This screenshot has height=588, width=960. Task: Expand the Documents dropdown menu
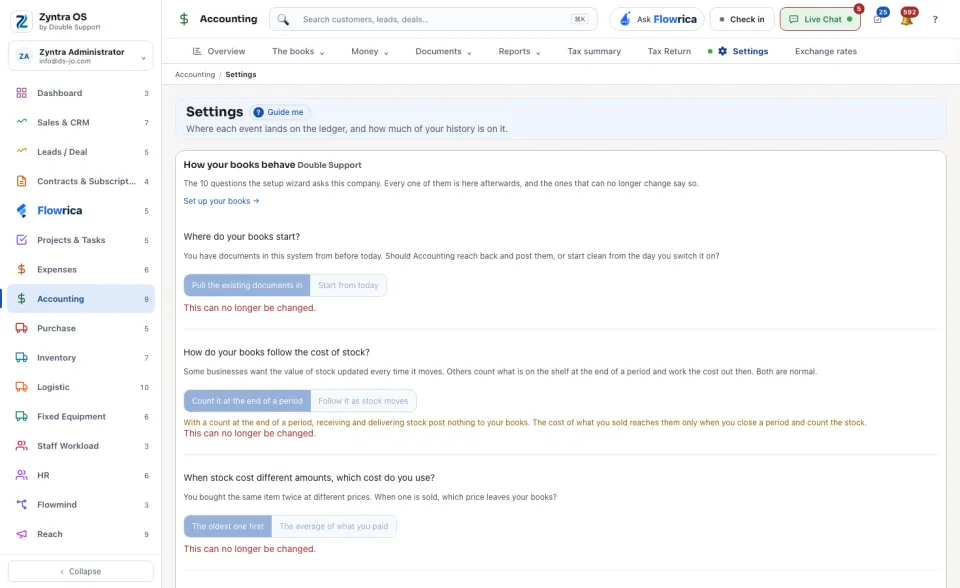tap(443, 51)
